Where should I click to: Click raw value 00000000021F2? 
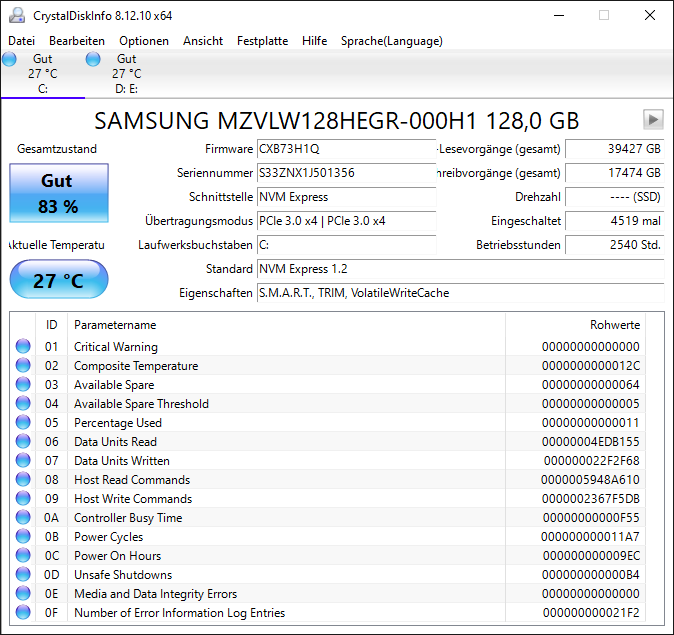pos(591,612)
